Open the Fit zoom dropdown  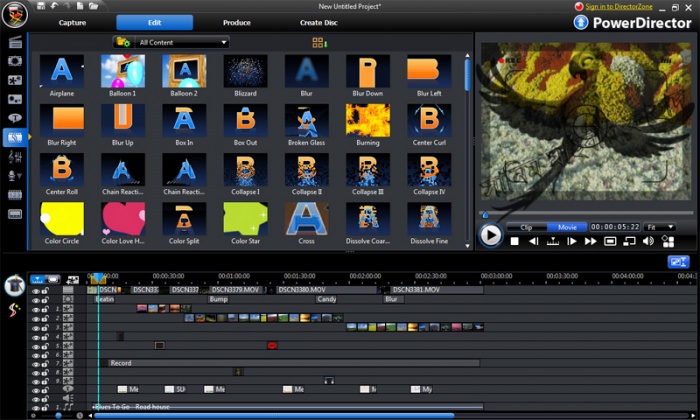(660, 227)
